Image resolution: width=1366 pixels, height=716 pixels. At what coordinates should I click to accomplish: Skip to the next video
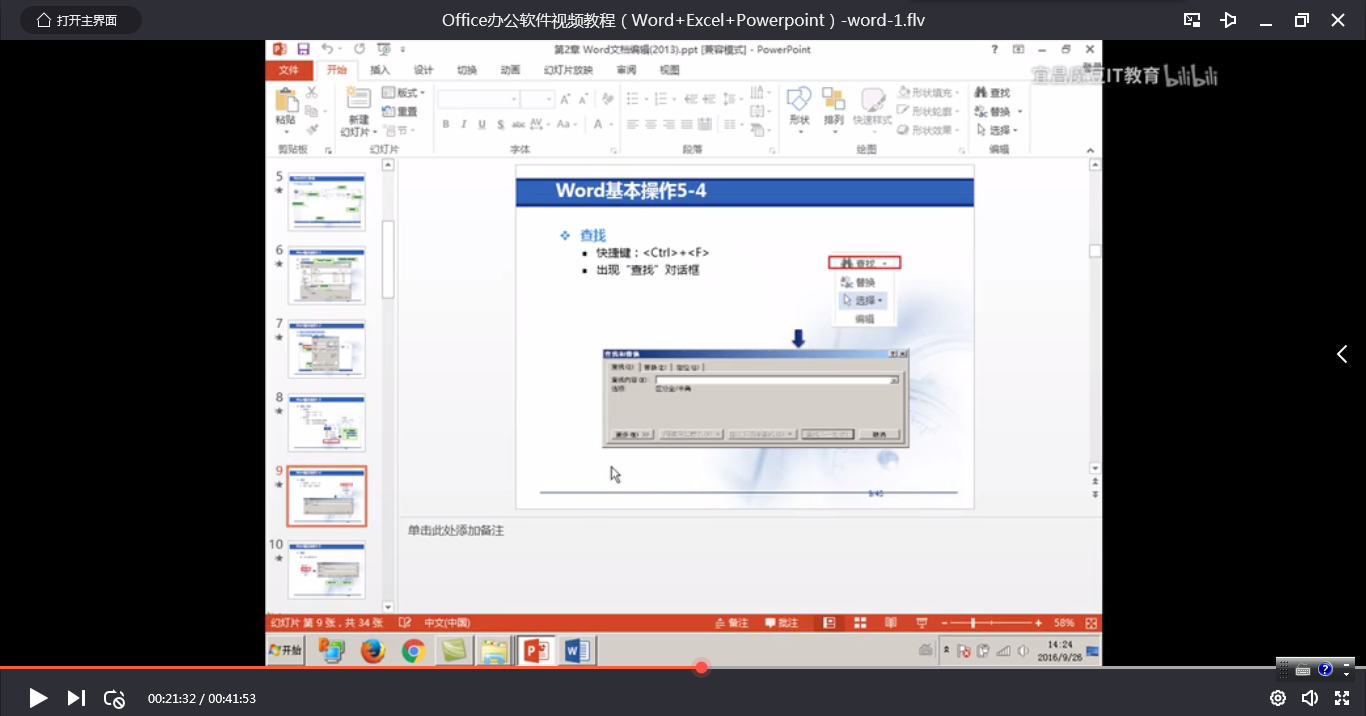pos(76,698)
